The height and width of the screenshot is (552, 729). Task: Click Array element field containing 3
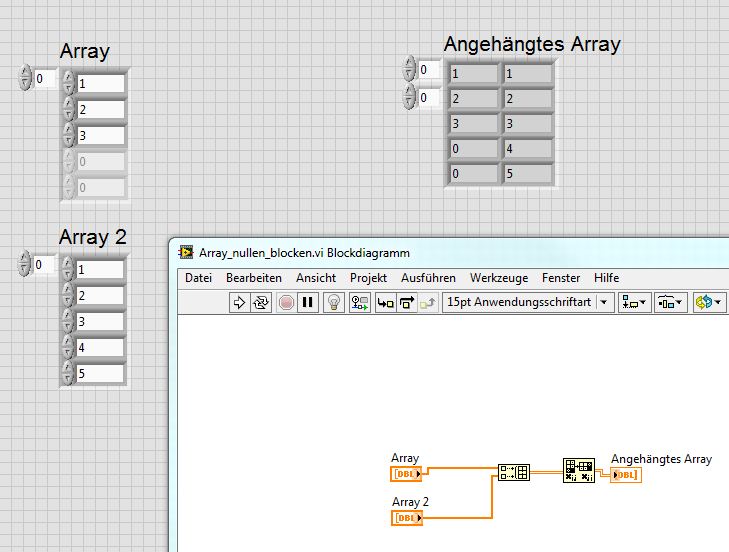coord(101,136)
